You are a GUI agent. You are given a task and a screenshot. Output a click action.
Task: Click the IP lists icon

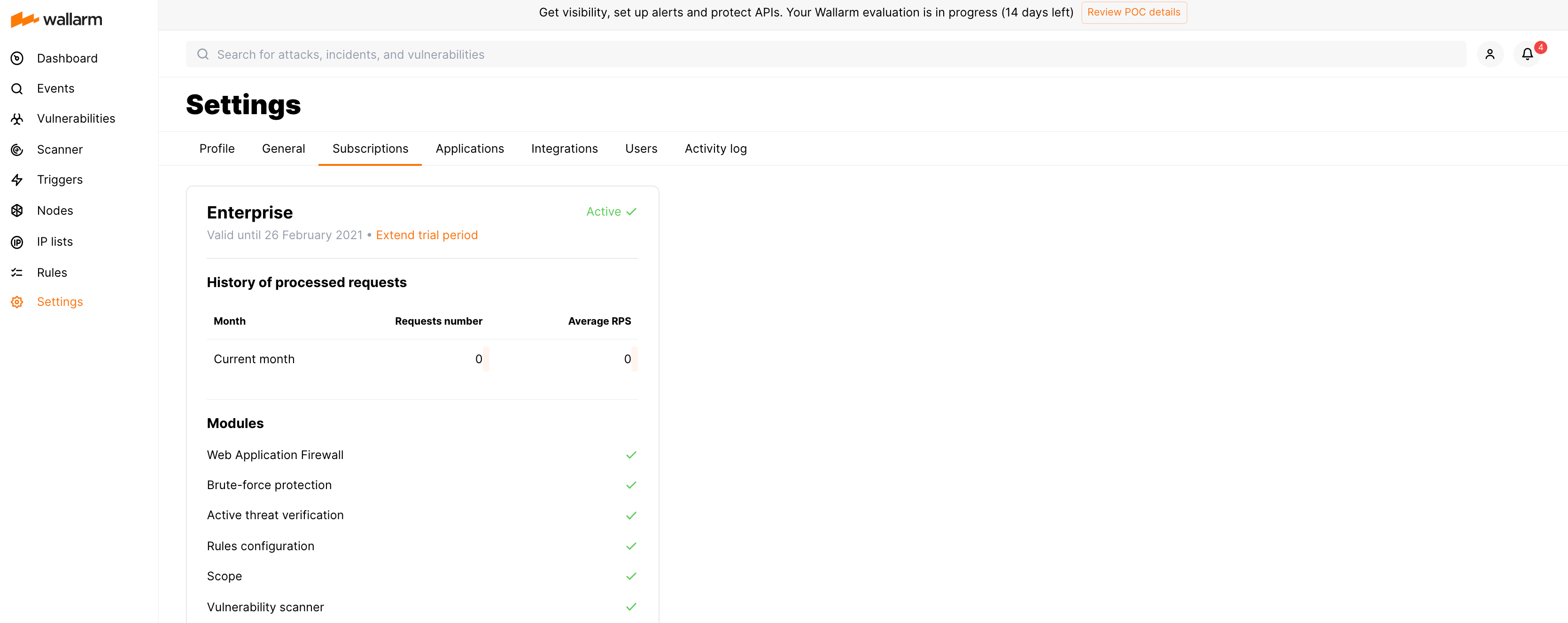point(17,242)
